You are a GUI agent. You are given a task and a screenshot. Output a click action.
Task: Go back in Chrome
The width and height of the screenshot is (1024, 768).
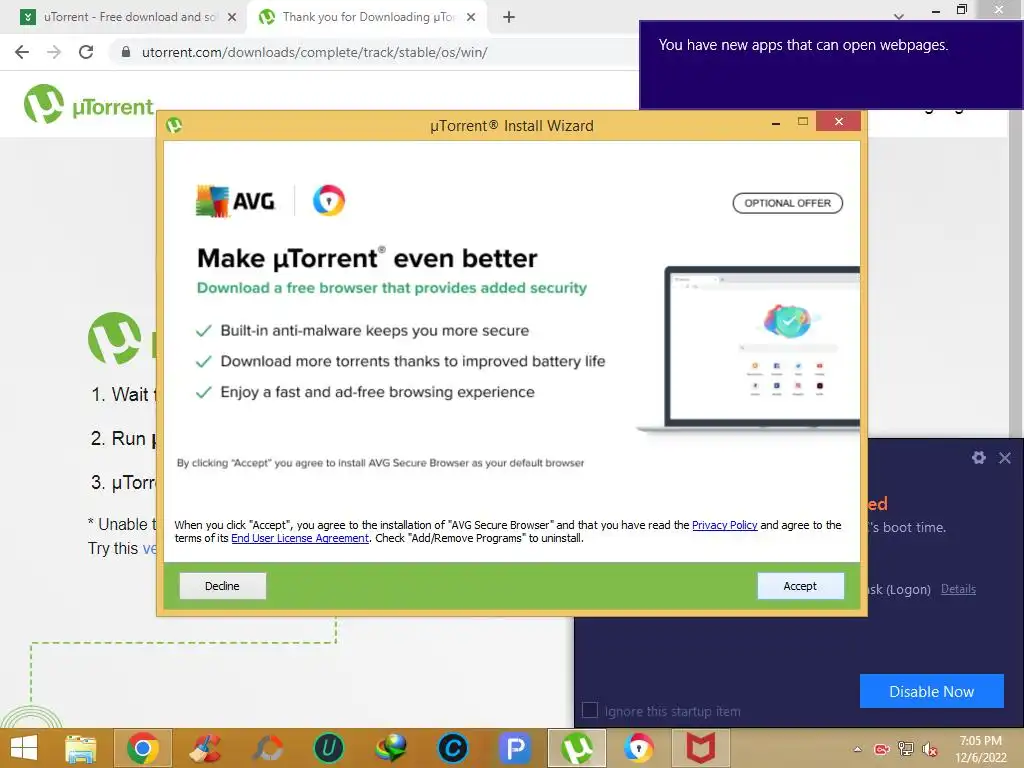tap(22, 52)
